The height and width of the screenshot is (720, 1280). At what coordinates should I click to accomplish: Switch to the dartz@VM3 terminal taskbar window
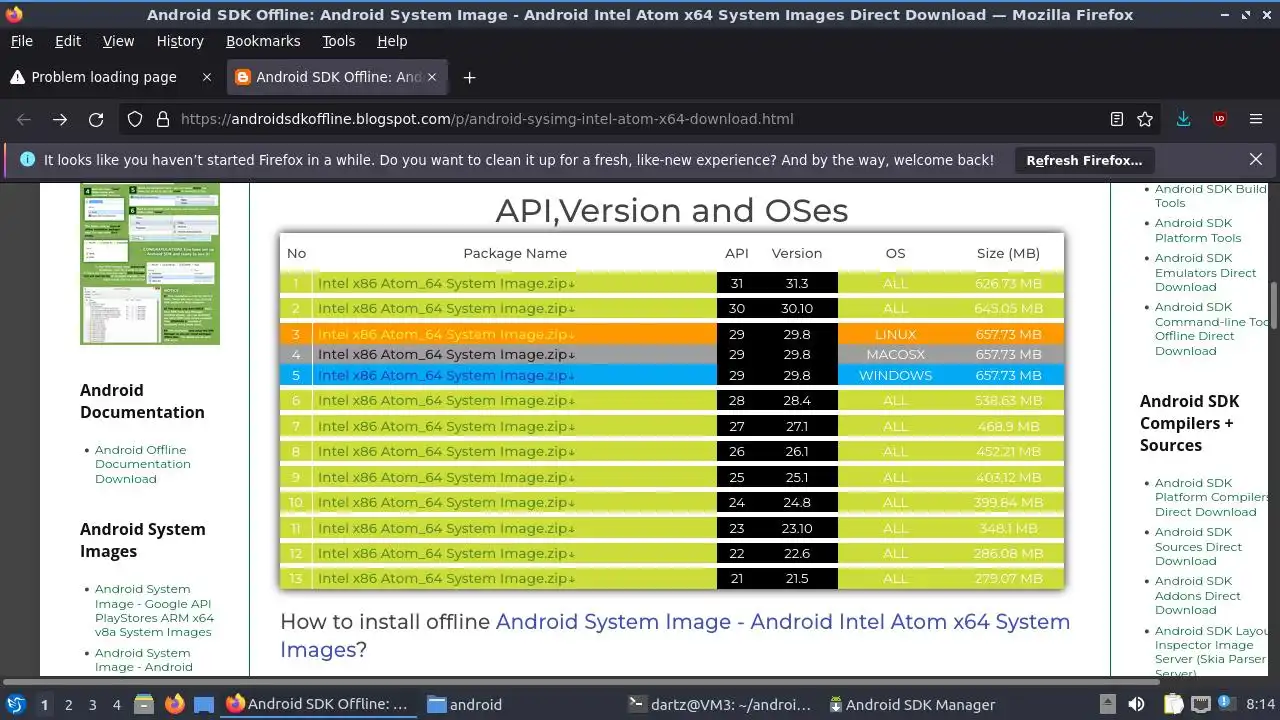pyautogui.click(x=720, y=704)
